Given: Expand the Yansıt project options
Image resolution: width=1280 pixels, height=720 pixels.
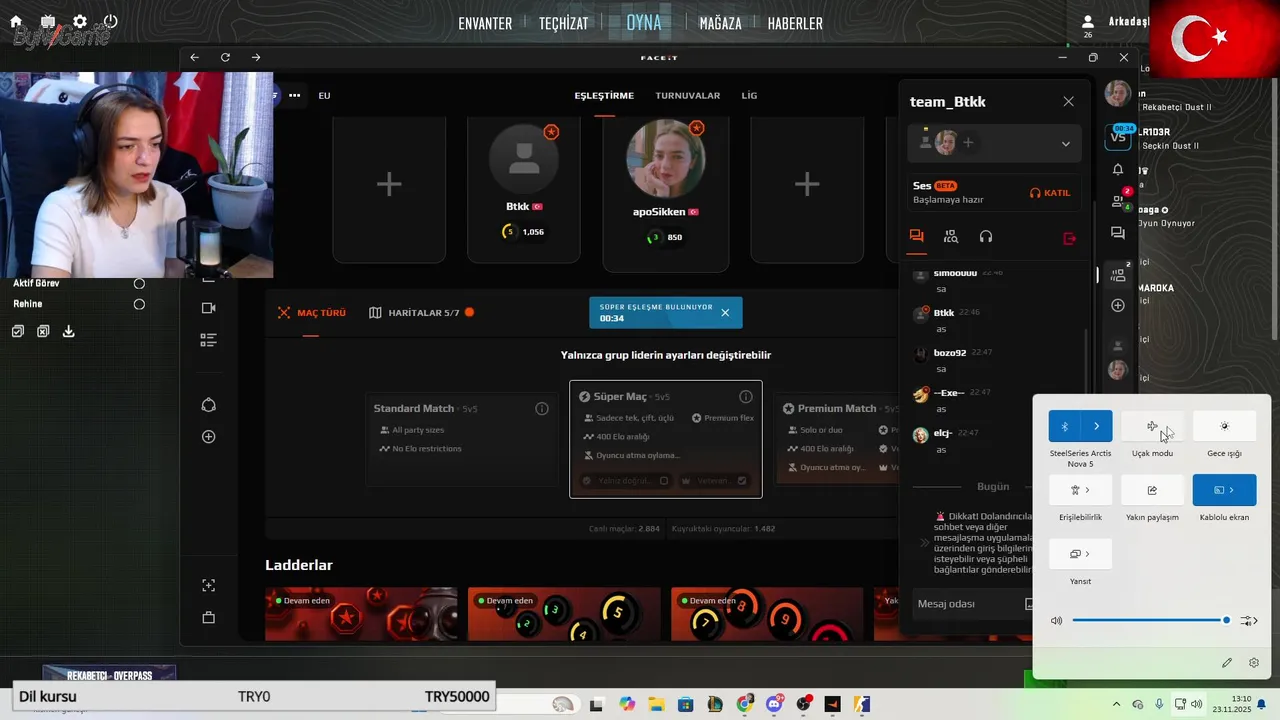Looking at the screenshot, I should 1080,554.
